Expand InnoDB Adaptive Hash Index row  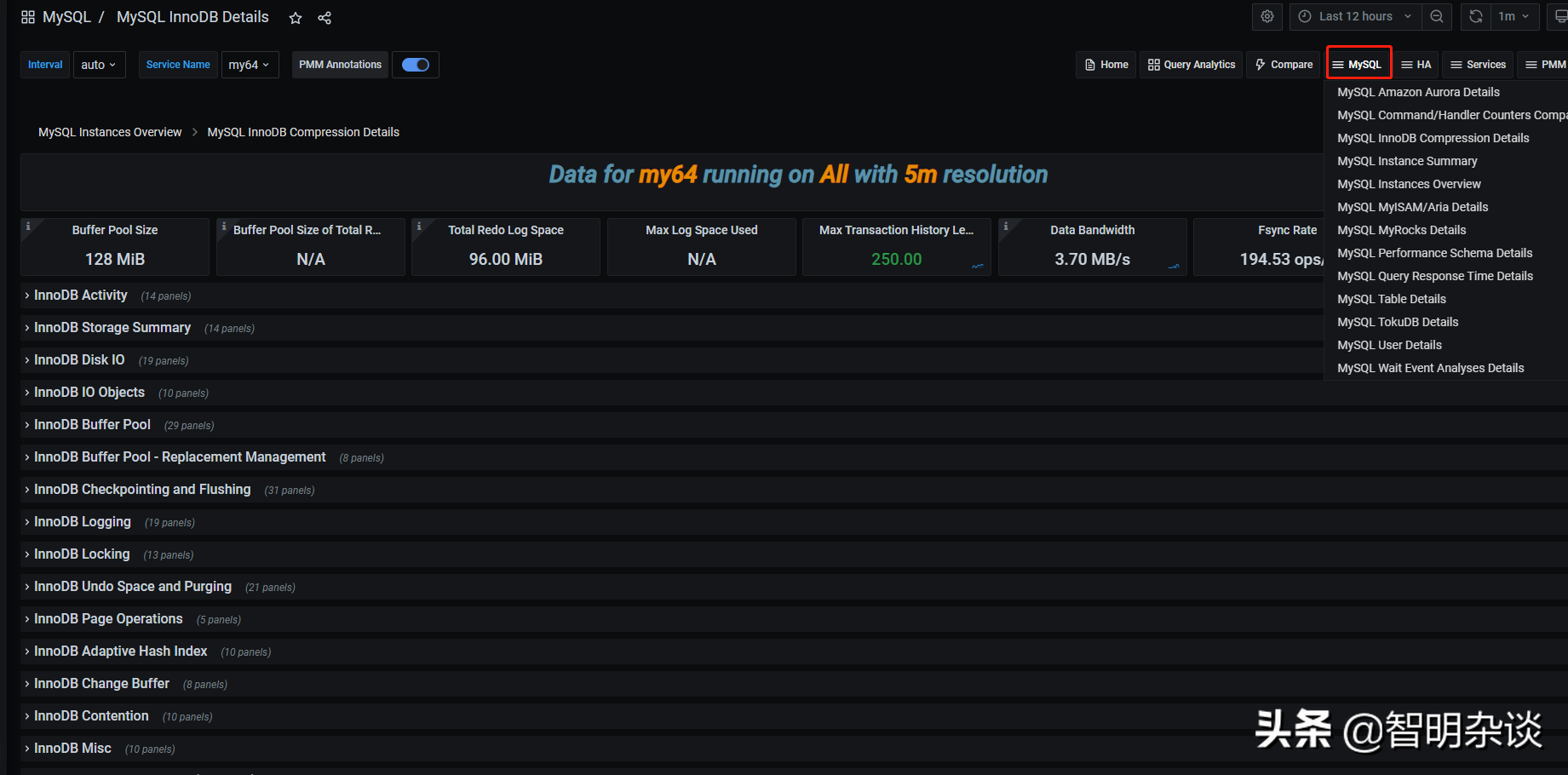tap(121, 652)
